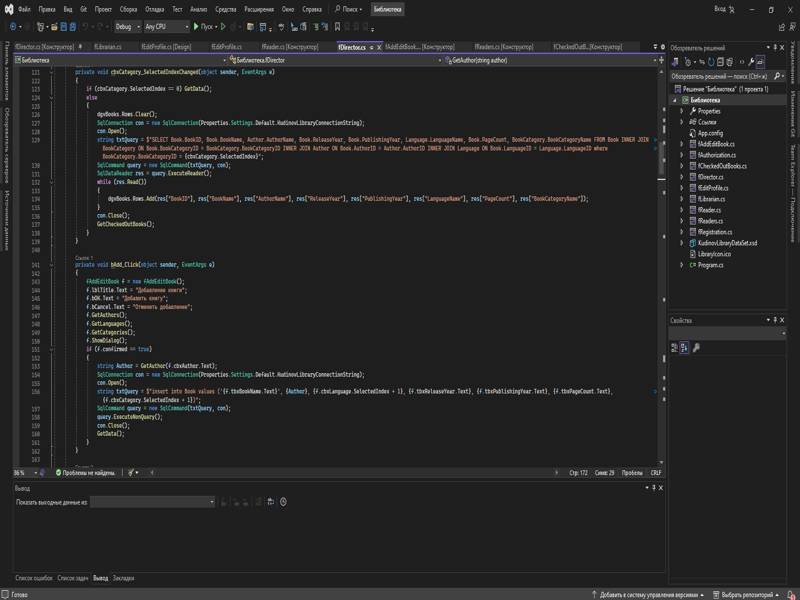Select fLibrarian.cs file in Solution Explorer
This screenshot has height=600, width=800.
click(713, 199)
